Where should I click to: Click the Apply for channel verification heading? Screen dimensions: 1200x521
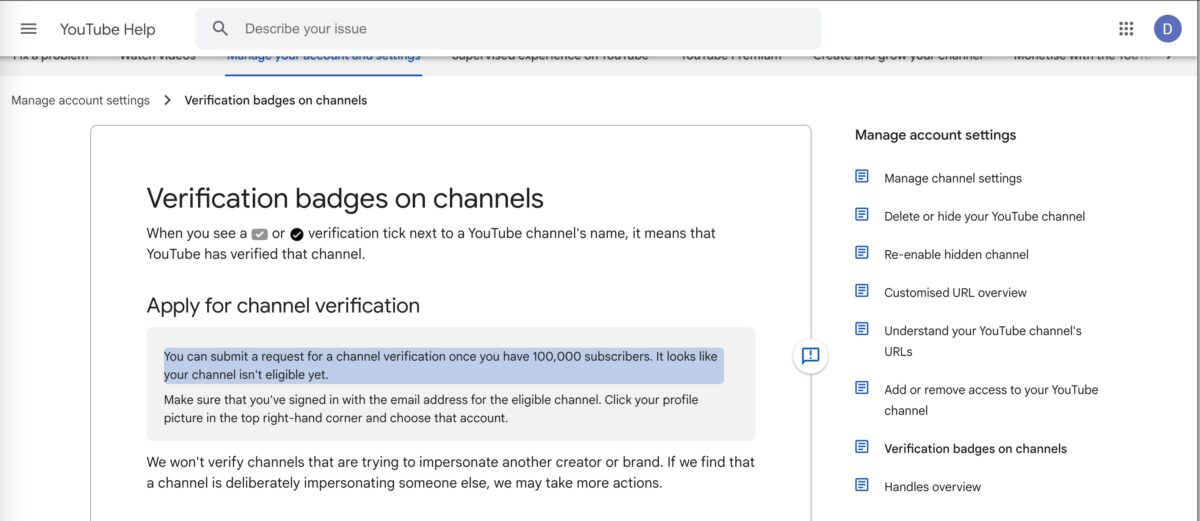coord(283,305)
